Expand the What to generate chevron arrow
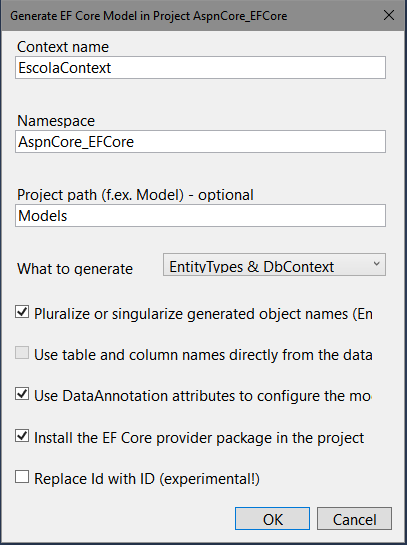407x545 pixels. click(376, 264)
